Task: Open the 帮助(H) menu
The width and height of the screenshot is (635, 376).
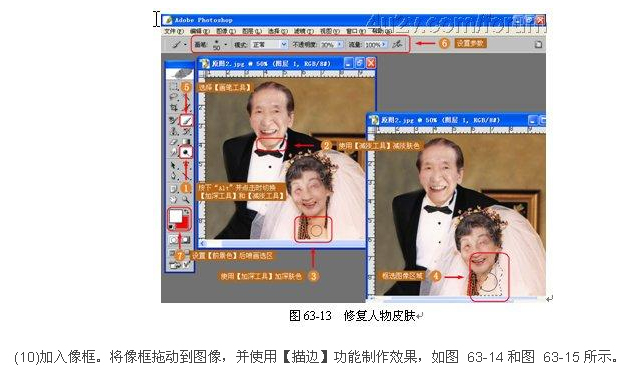Action: tap(381, 31)
